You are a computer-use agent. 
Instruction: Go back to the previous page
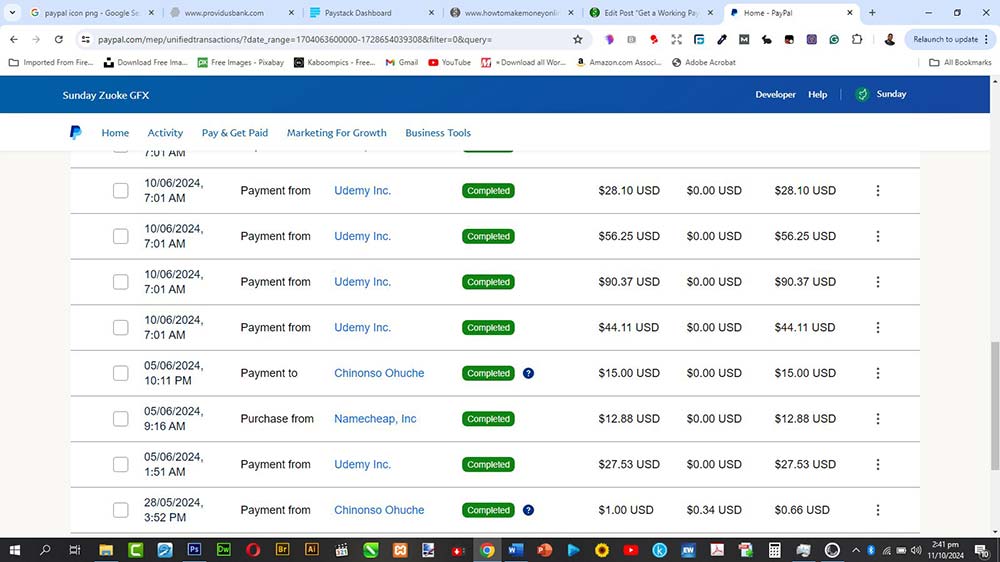pyautogui.click(x=14, y=40)
